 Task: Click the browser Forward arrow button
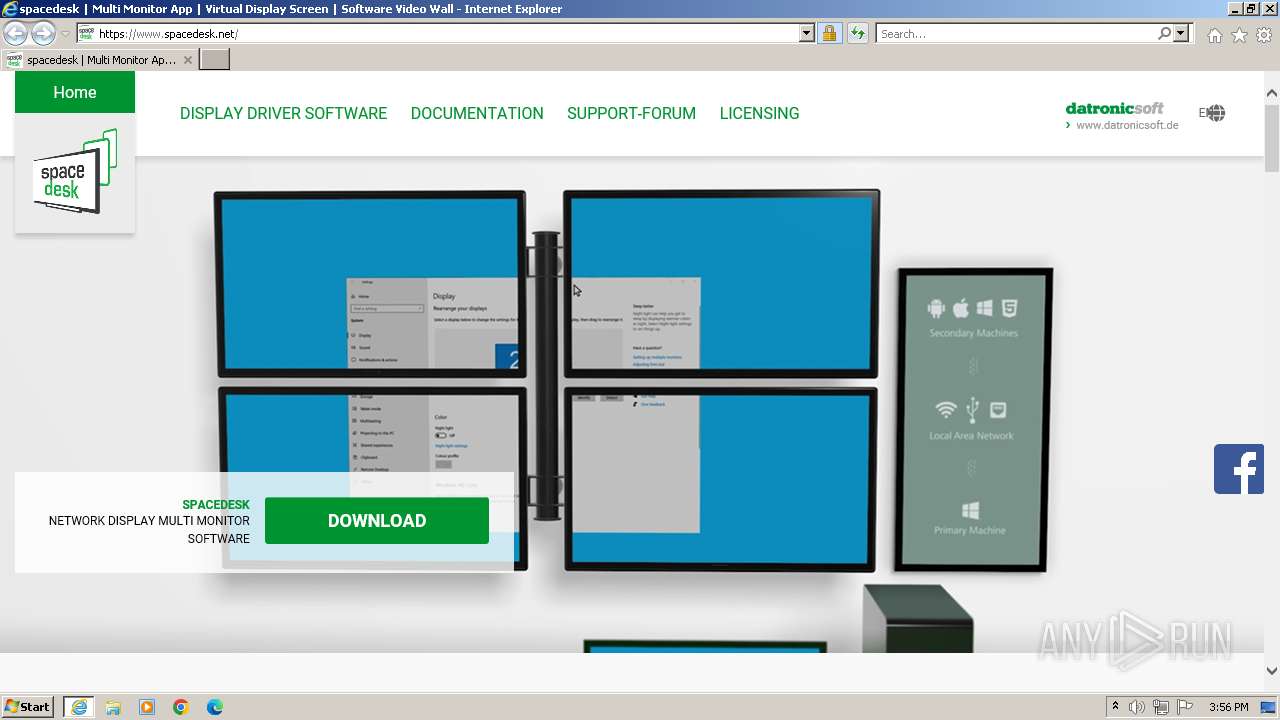(43, 33)
